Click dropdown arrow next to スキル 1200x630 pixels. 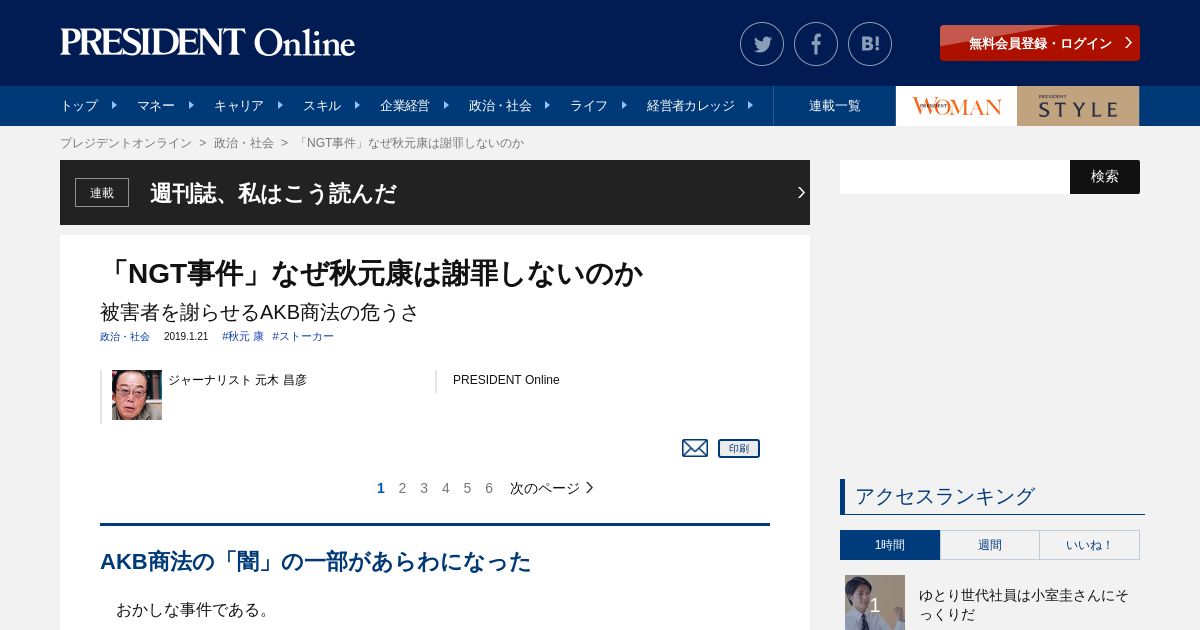coord(357,104)
